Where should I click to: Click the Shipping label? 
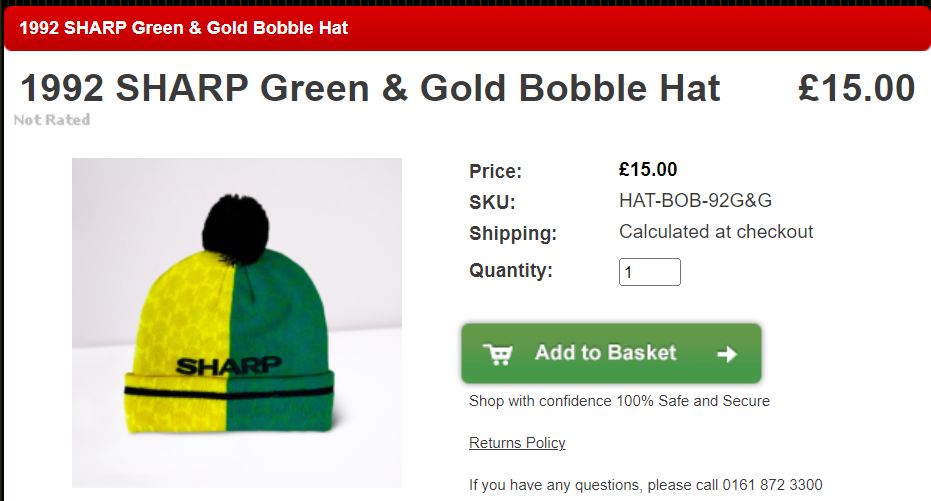point(513,233)
